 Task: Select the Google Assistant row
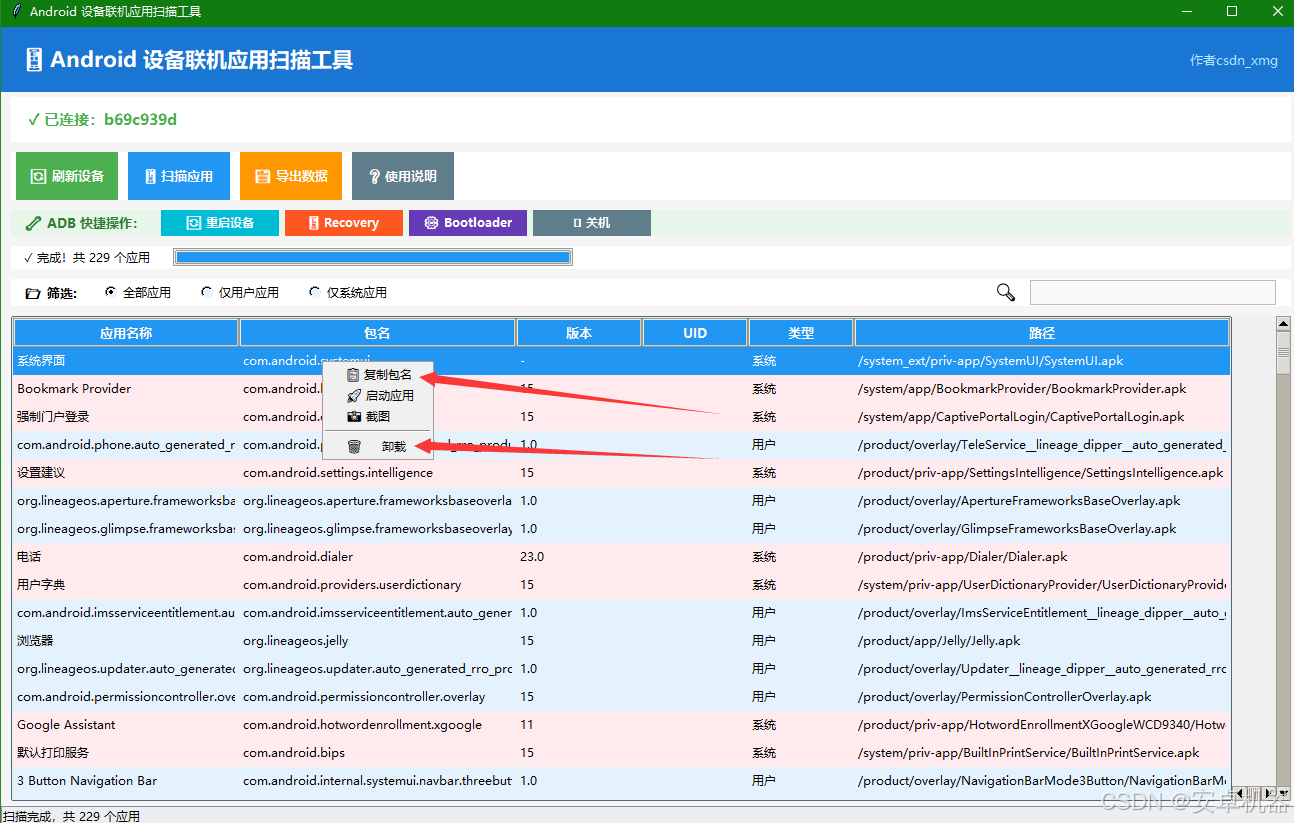[621, 725]
